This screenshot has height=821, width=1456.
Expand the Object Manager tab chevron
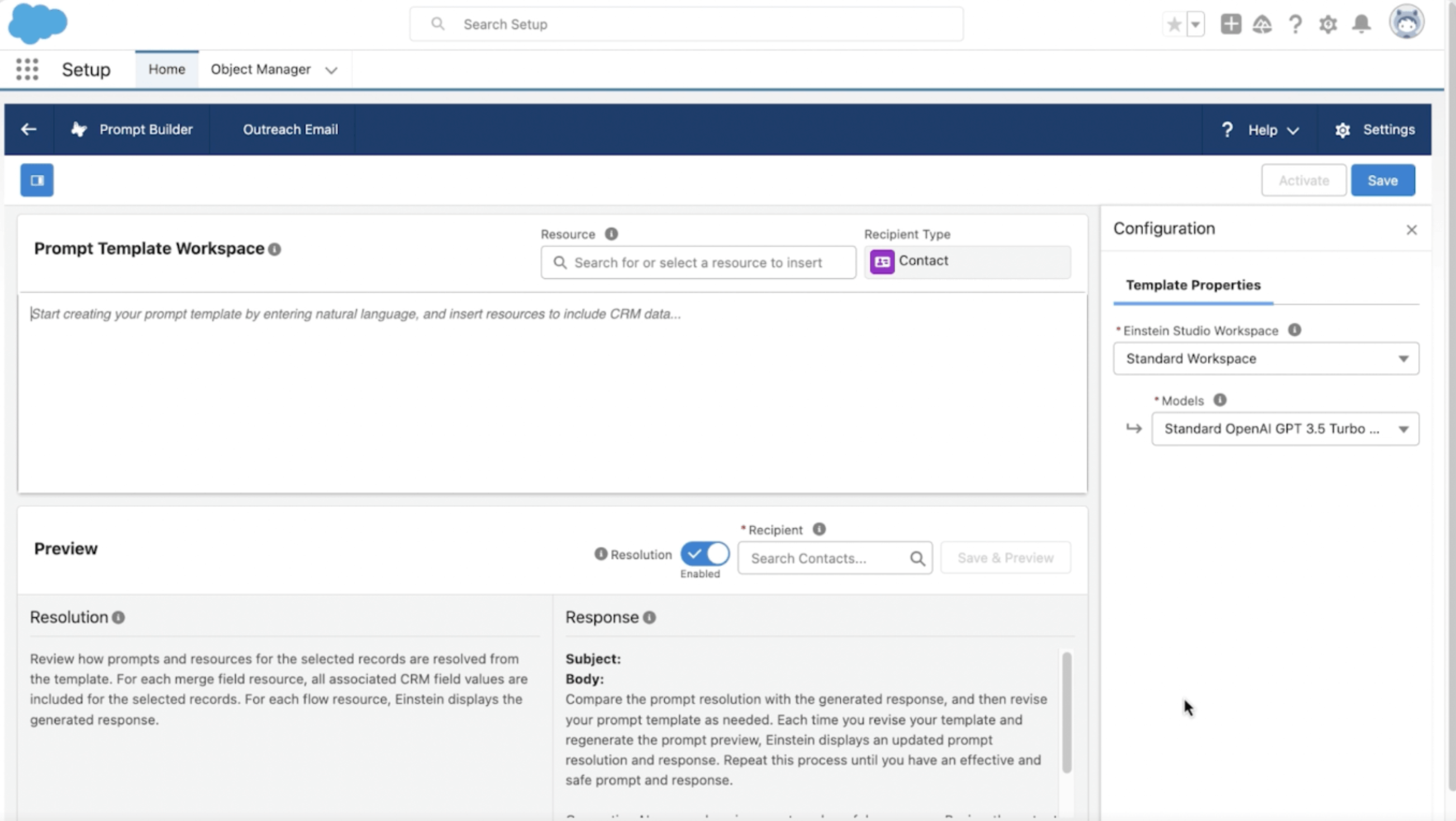coord(331,70)
